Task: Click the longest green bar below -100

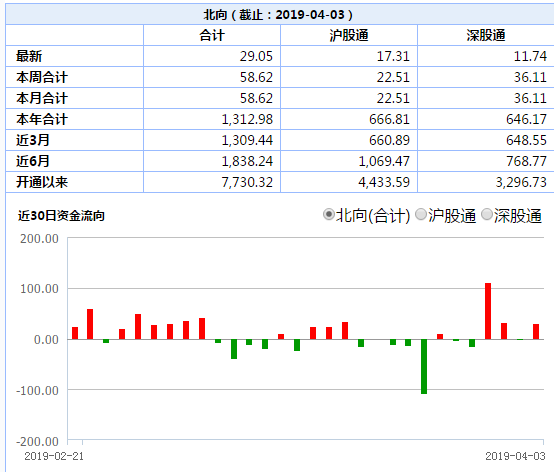Action: point(424,366)
